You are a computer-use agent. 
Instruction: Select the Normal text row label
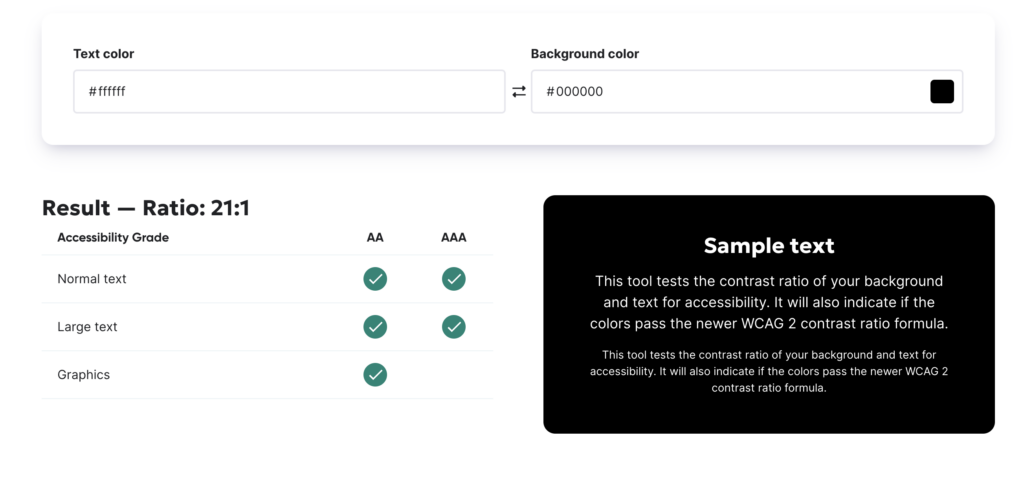92,279
